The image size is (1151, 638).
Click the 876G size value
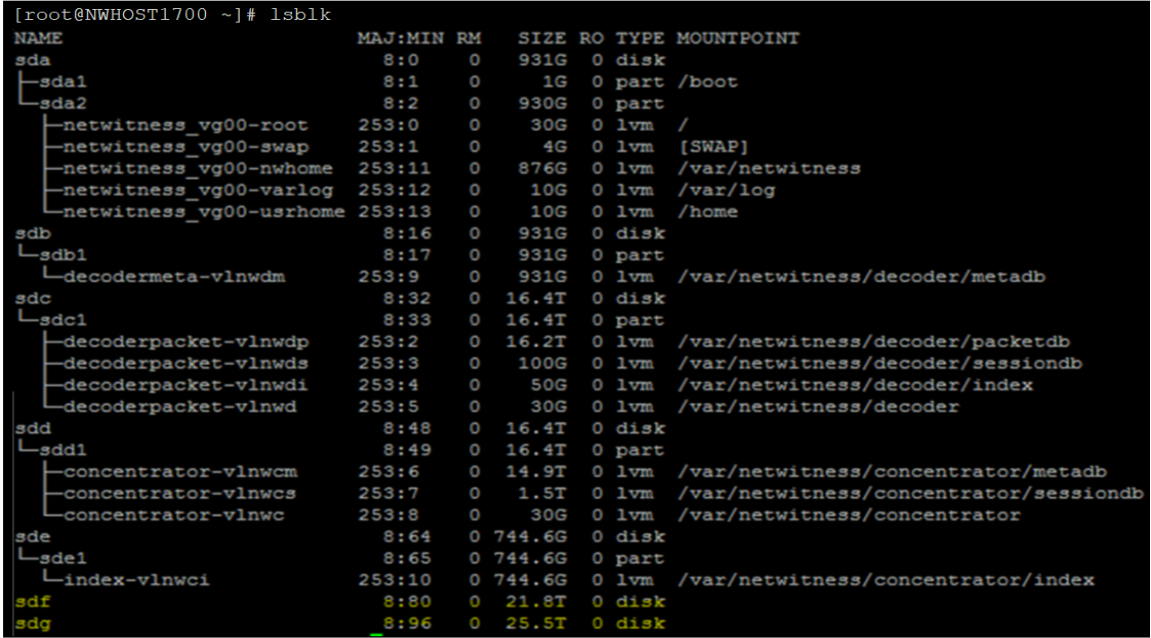click(542, 168)
